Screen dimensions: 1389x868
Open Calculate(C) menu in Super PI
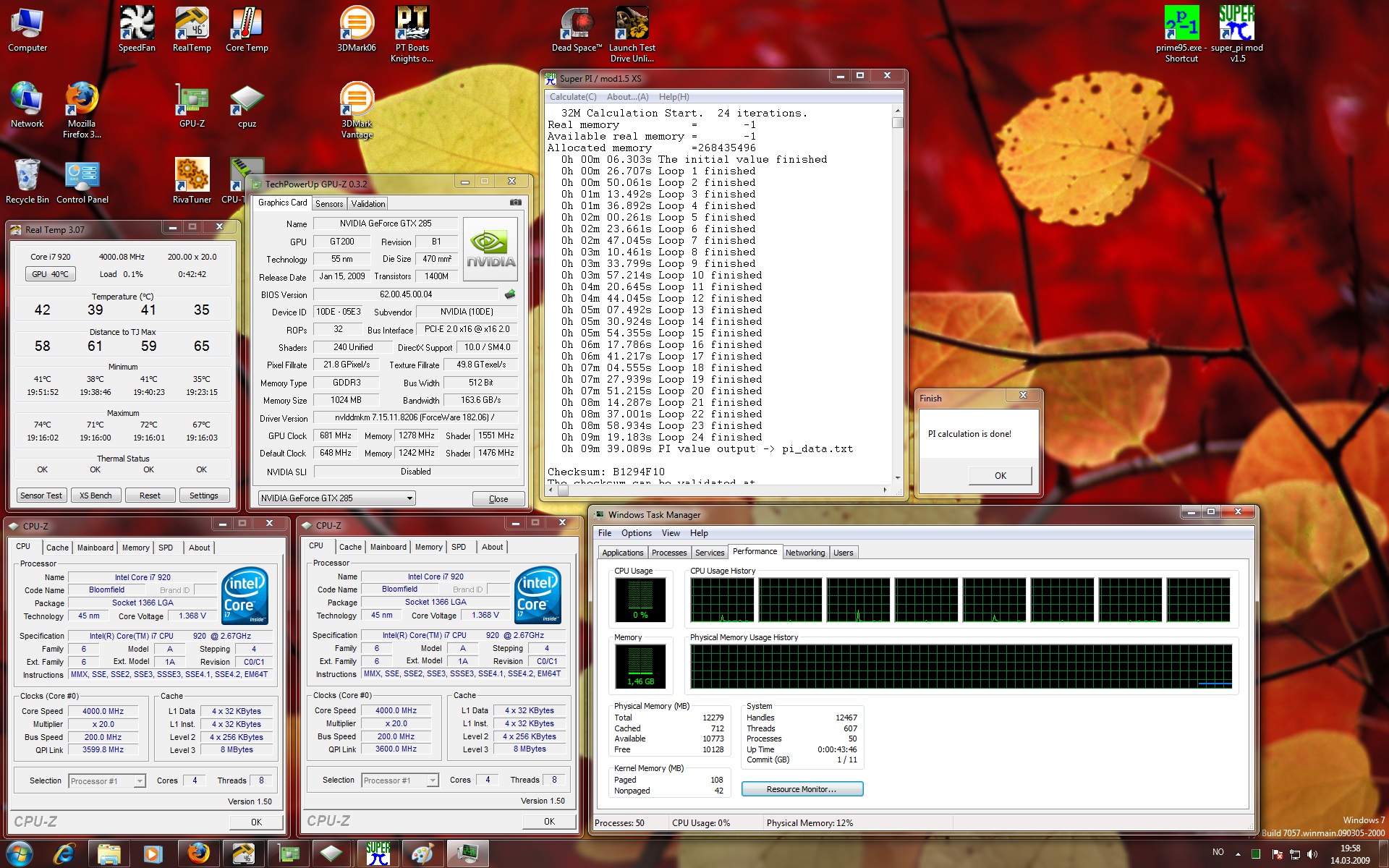(x=573, y=97)
